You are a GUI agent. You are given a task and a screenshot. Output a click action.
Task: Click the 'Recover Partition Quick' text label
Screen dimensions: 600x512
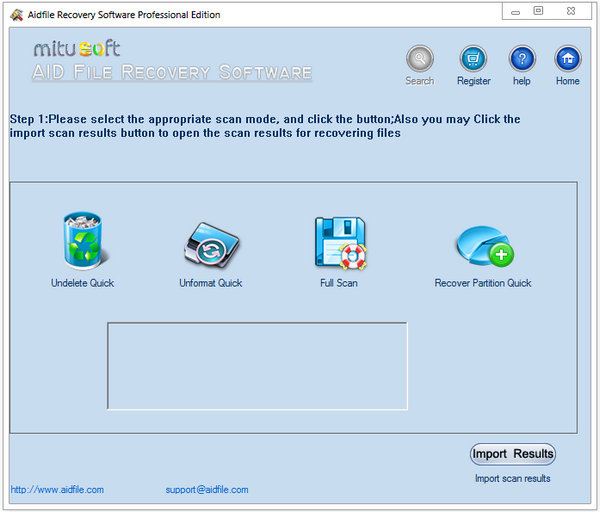[482, 283]
